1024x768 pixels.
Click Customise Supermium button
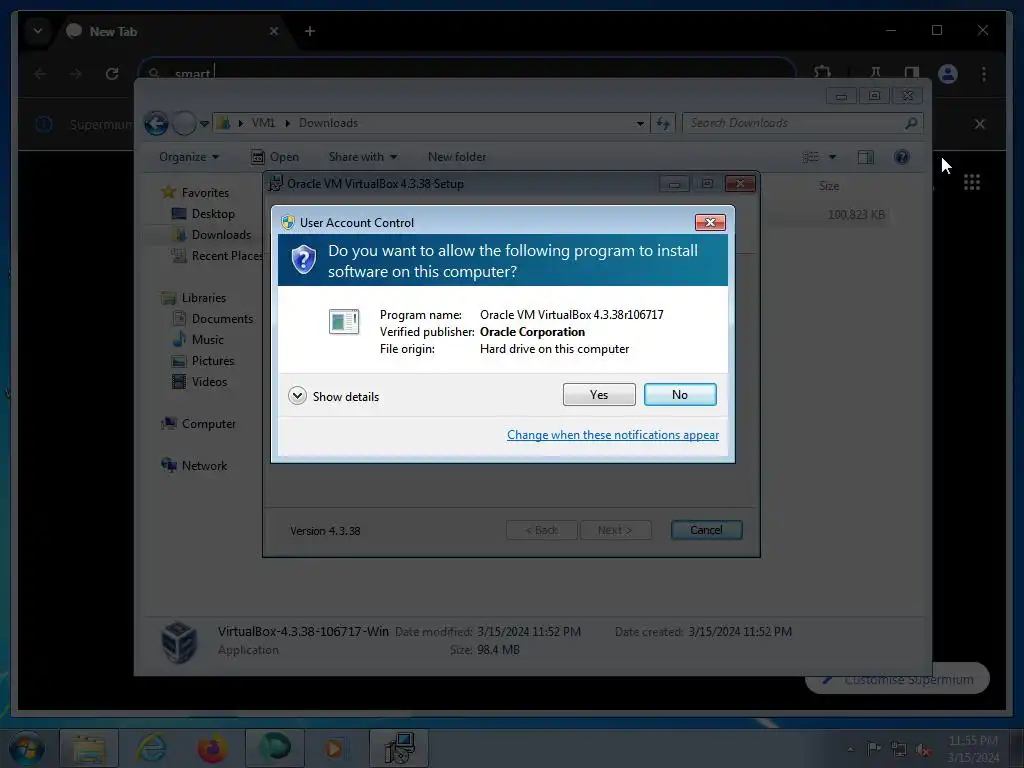[x=897, y=680]
